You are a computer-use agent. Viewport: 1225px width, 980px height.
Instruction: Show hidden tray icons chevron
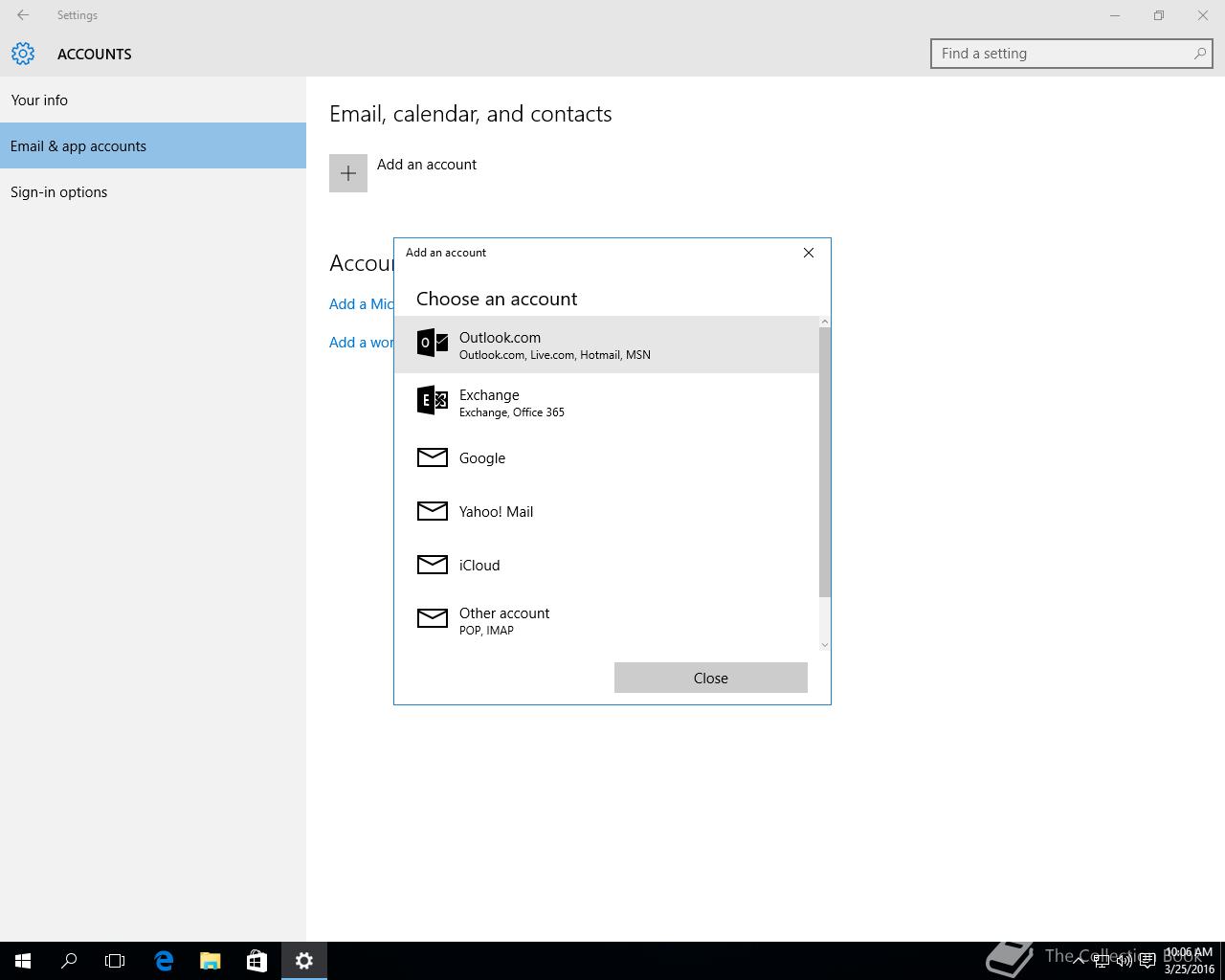(x=1080, y=961)
